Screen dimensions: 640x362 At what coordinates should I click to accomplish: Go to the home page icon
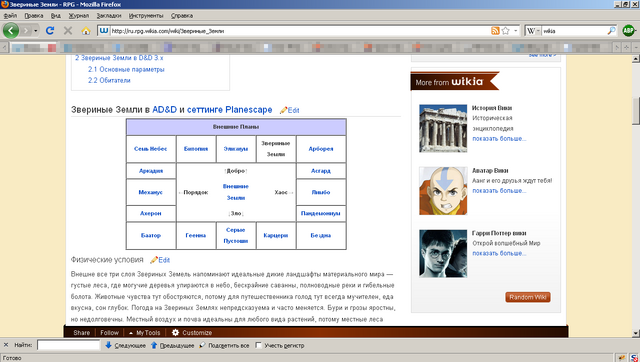(x=86, y=31)
